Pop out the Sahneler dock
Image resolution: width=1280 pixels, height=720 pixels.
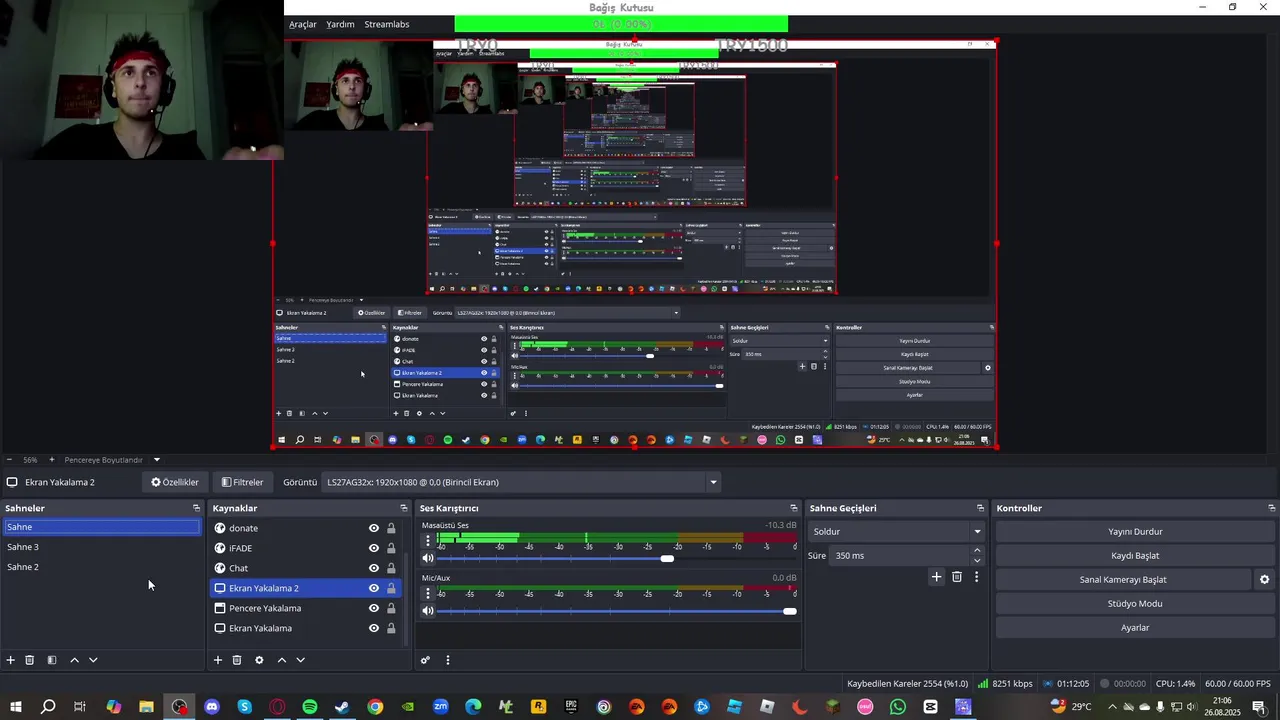pos(196,508)
